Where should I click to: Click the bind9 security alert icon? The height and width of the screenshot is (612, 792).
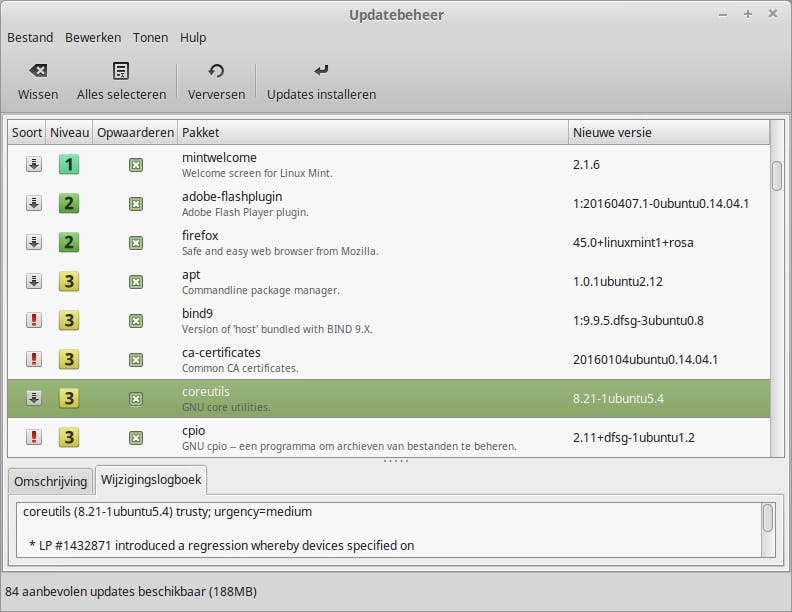click(x=34, y=320)
